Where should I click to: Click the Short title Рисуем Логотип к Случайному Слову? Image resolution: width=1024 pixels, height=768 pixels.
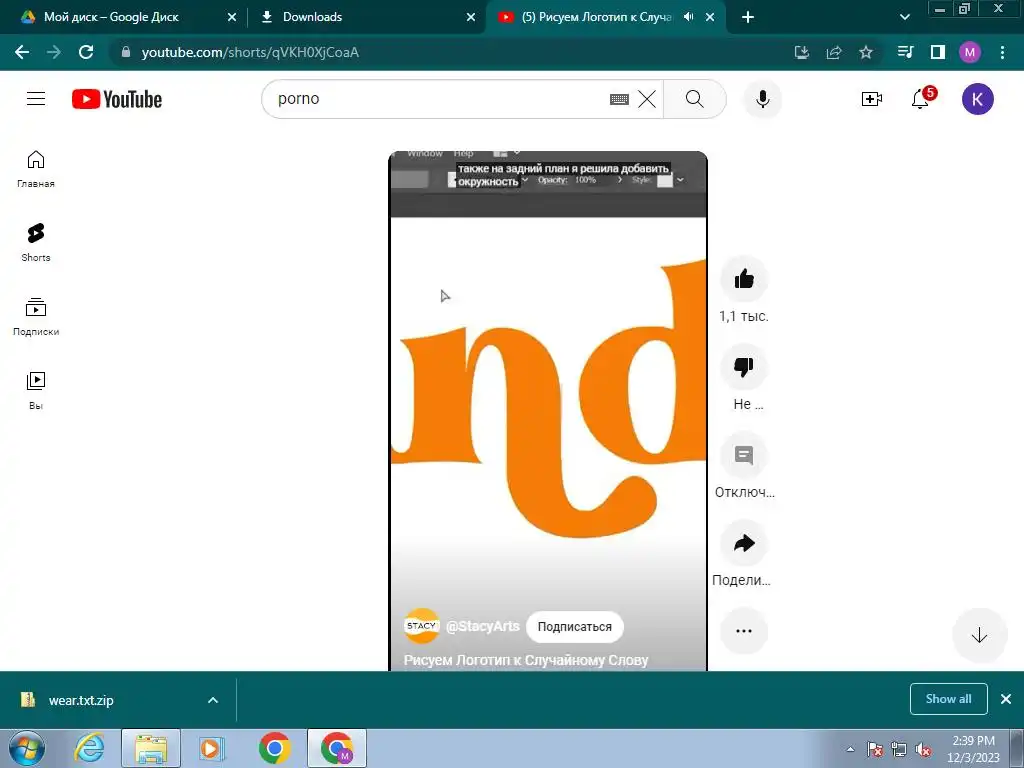(526, 660)
